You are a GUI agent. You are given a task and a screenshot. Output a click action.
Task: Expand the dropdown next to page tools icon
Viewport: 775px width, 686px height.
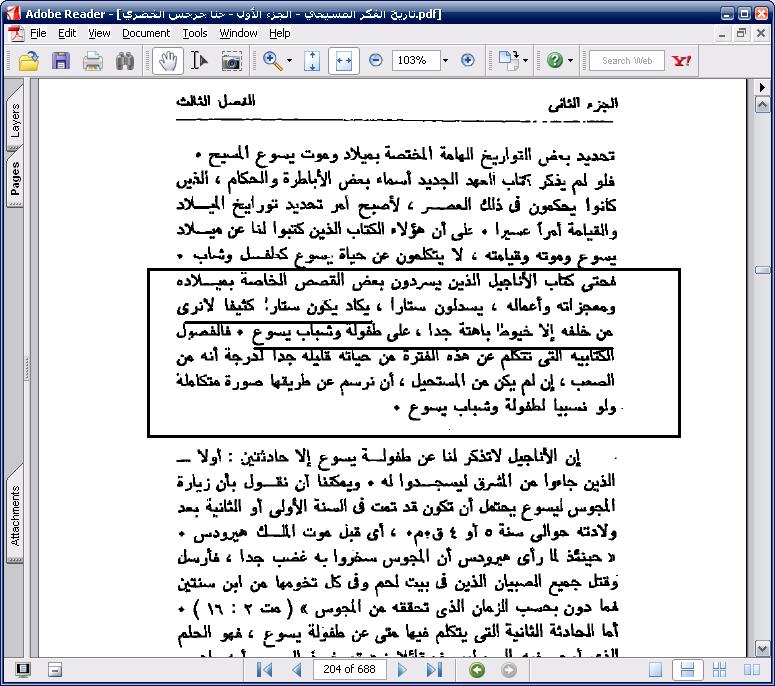coord(525,61)
